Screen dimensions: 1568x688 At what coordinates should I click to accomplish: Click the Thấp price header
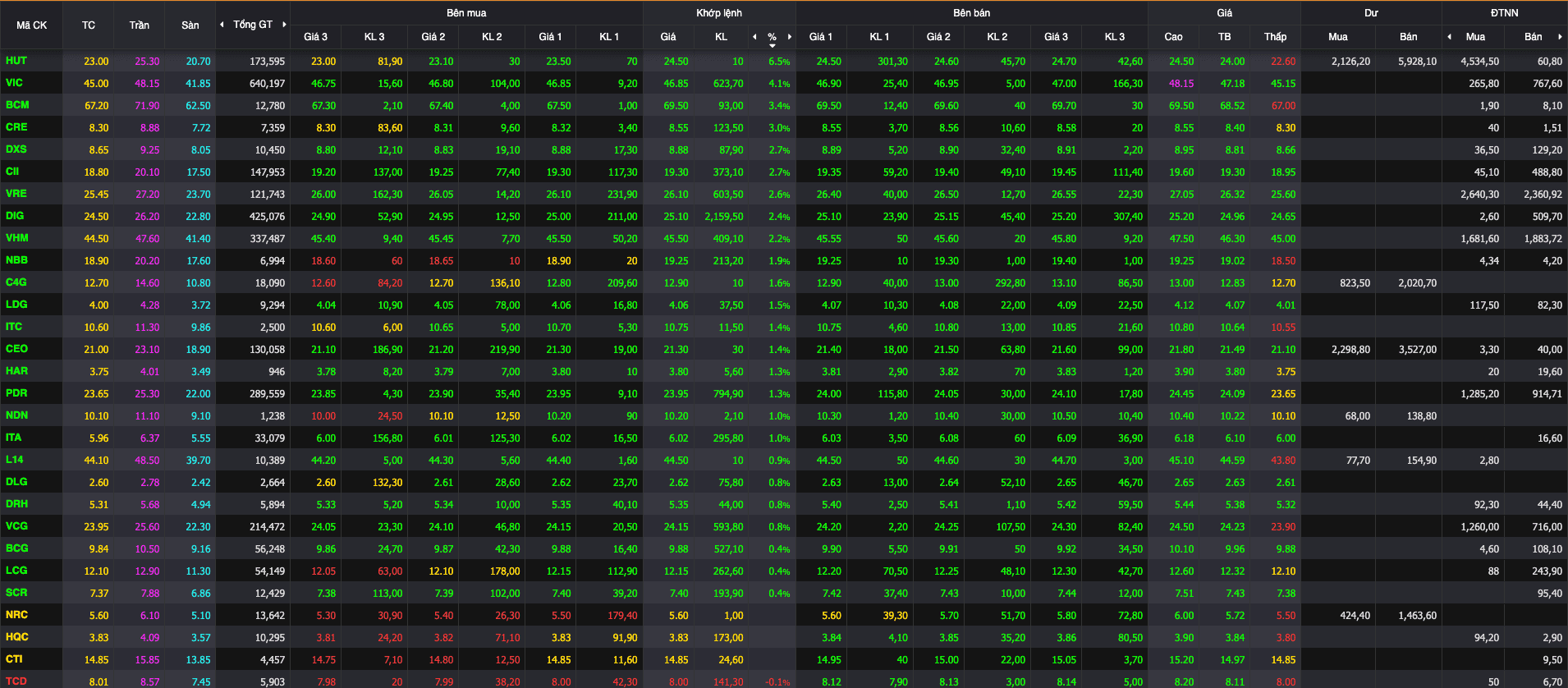click(1276, 37)
